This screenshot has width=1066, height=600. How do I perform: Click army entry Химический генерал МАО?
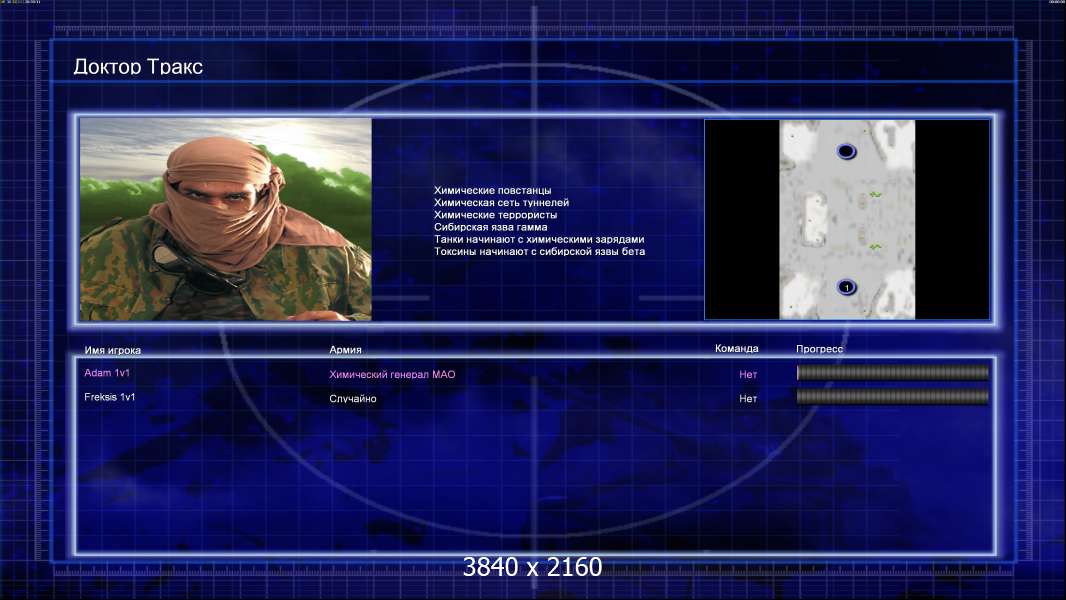tap(392, 374)
